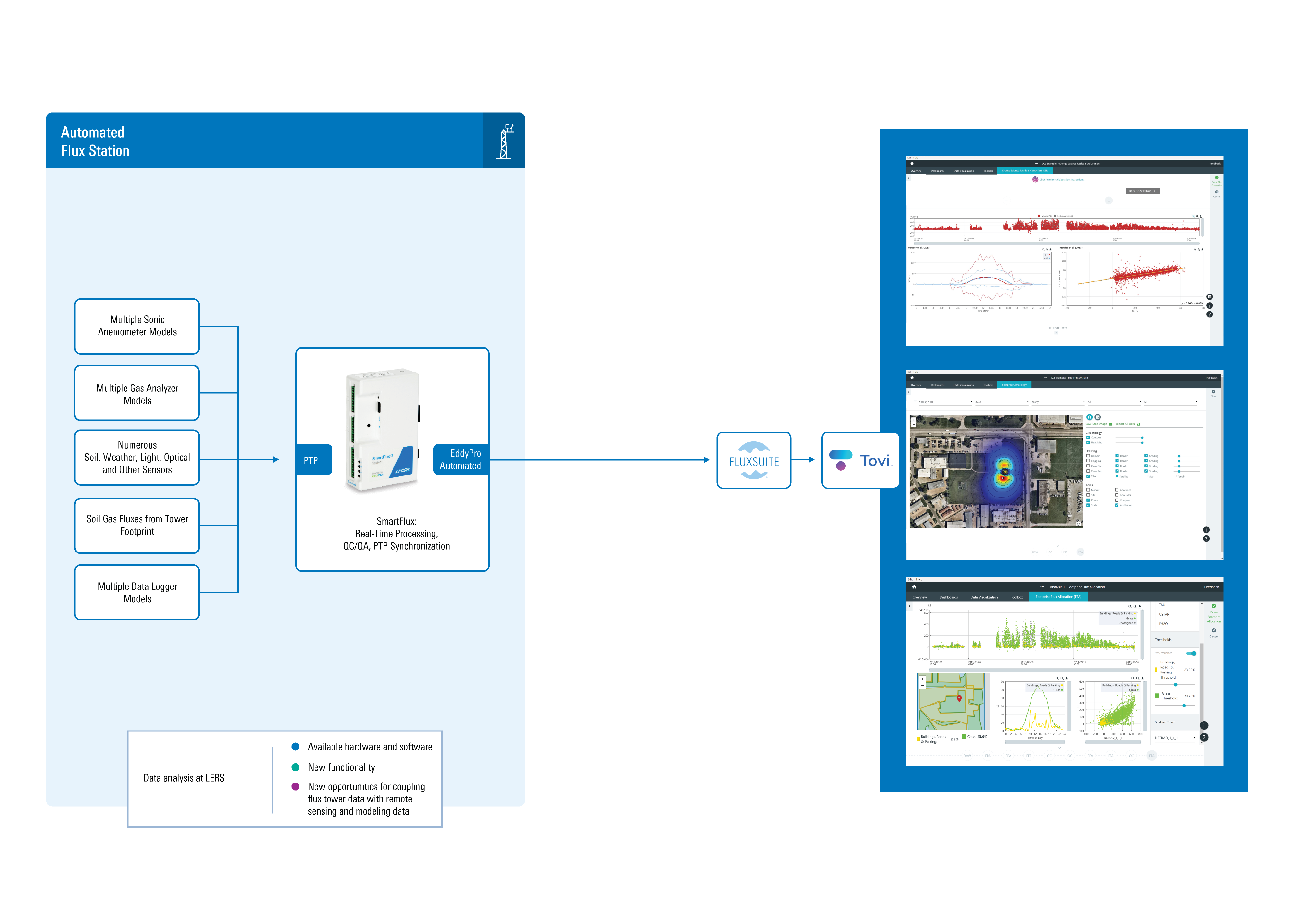Screen dimensions: 1294x924
Task: Expand left sidebar chevron in Flux Allocation window
Action: tap(909, 606)
